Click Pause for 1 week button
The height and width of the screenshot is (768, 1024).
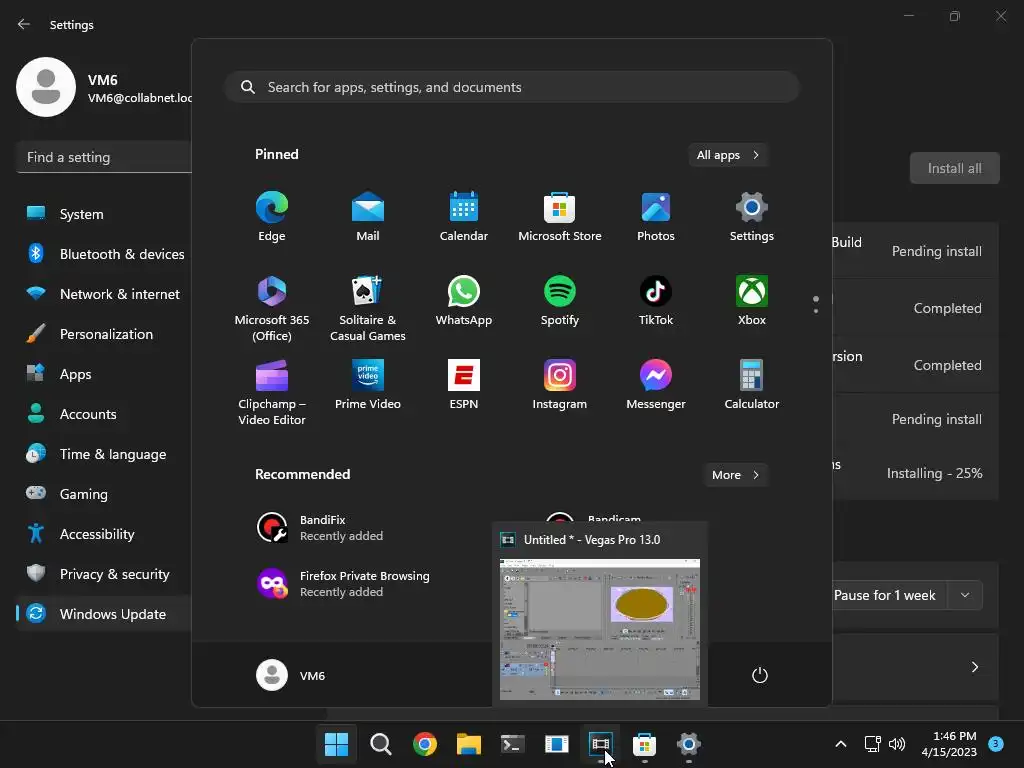coord(889,596)
